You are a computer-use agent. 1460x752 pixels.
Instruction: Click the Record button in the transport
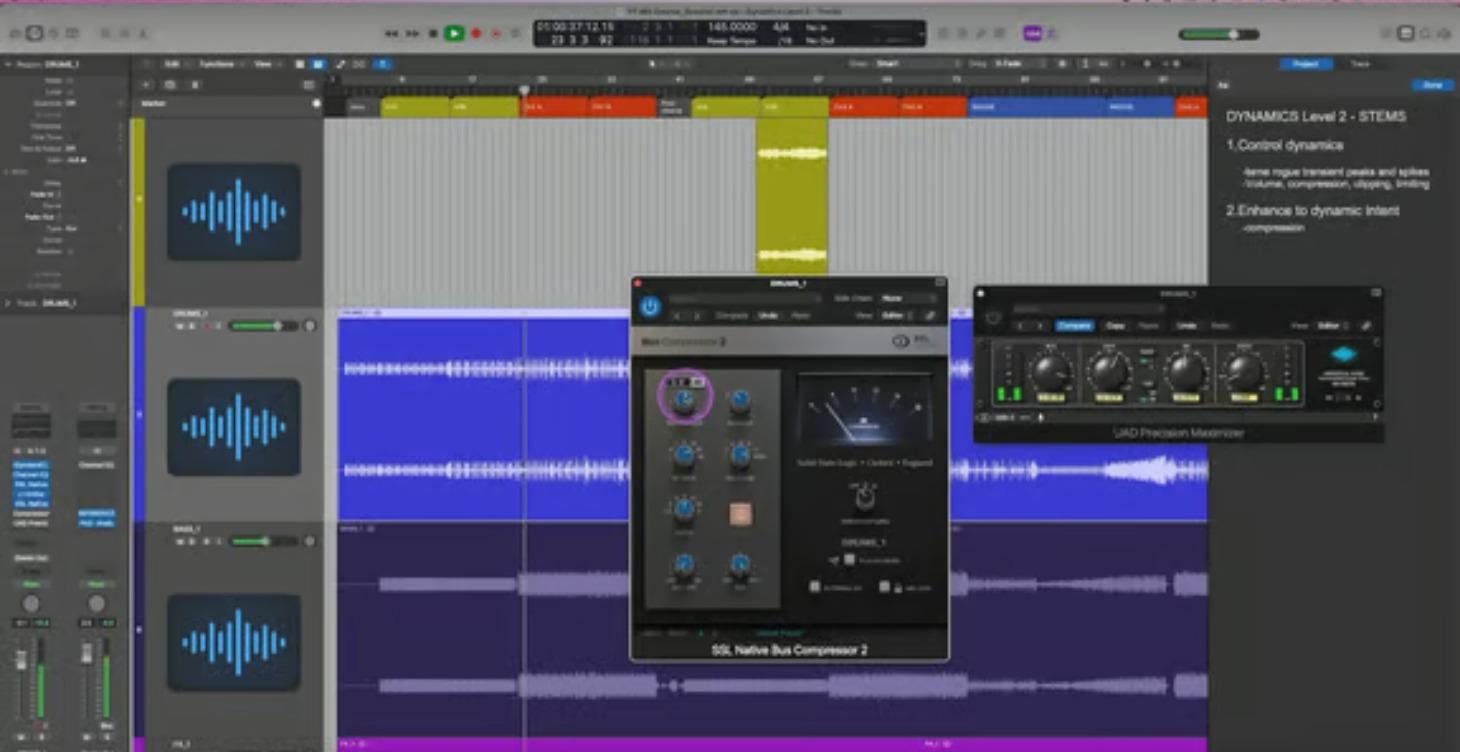point(475,31)
